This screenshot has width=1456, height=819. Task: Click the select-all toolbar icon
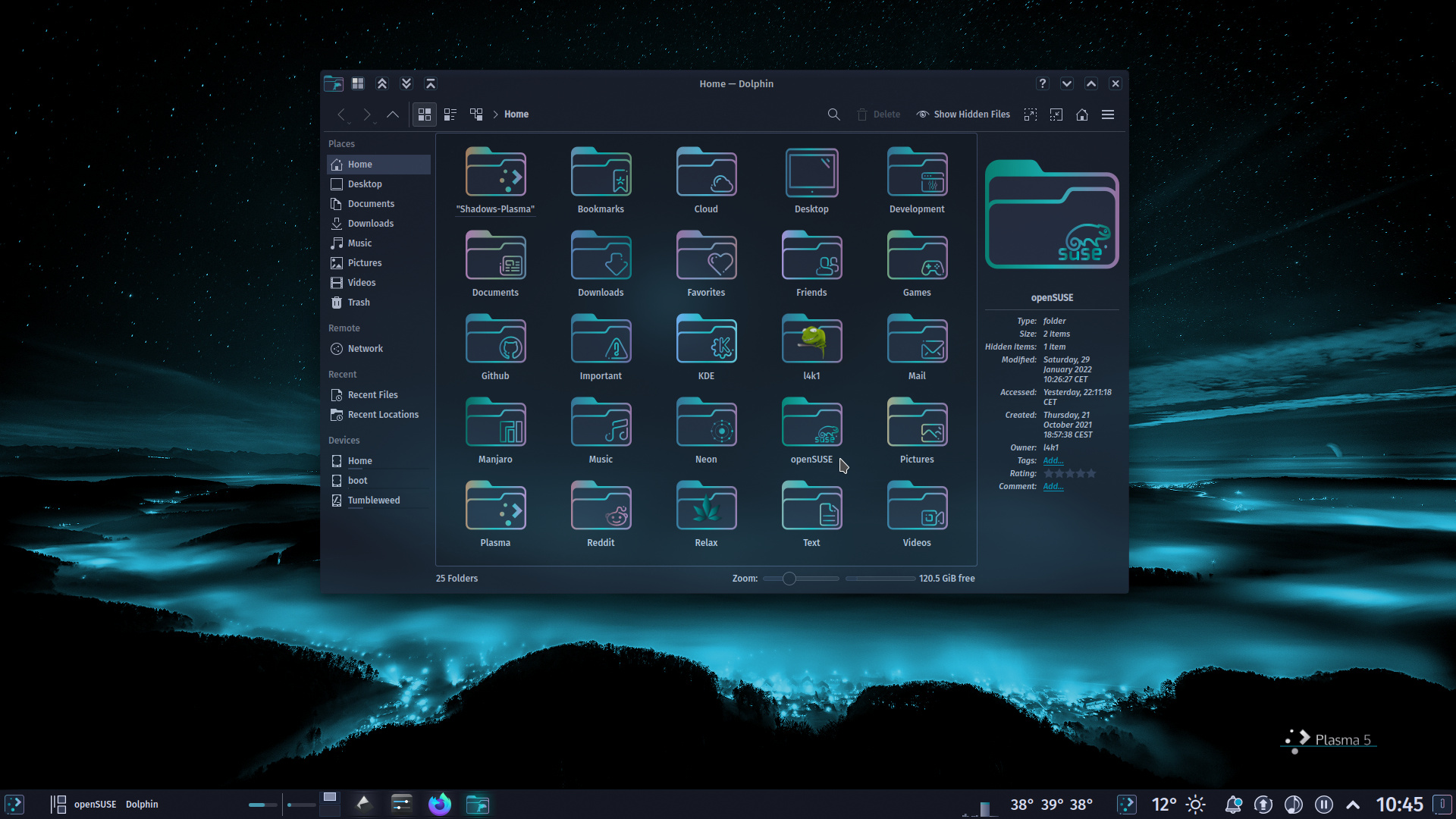pos(1031,115)
